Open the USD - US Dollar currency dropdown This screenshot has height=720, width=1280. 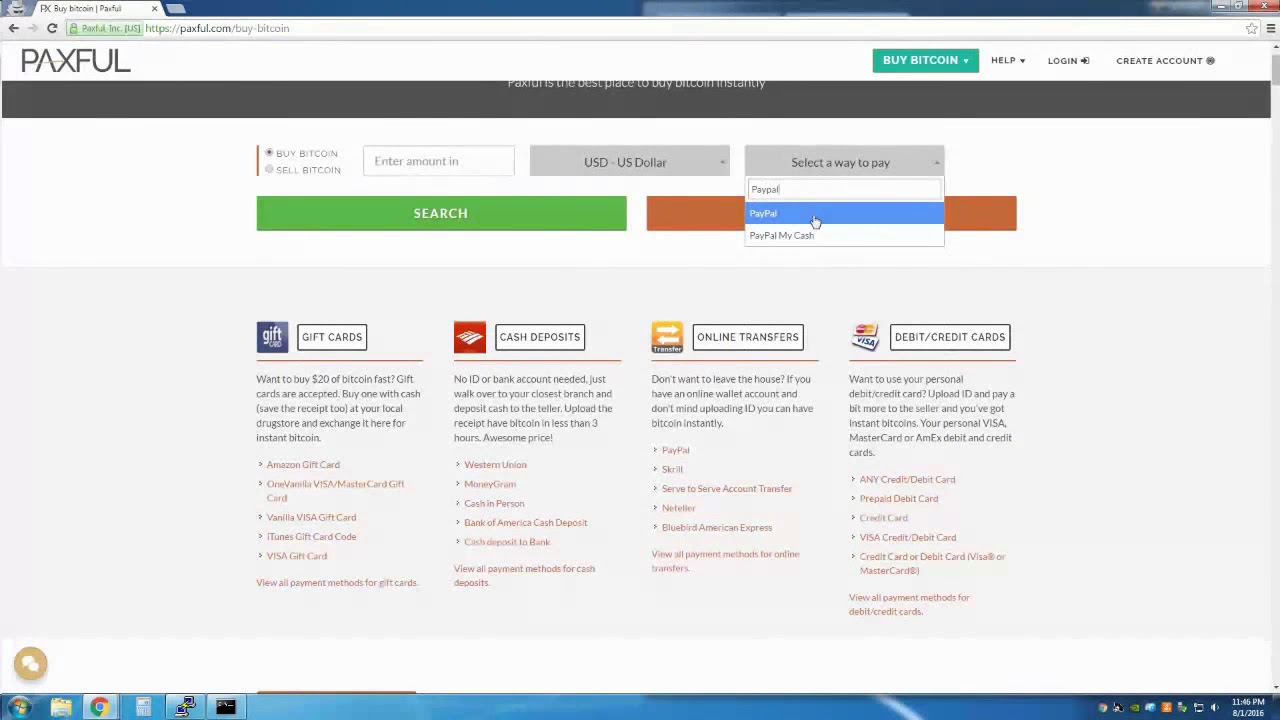point(630,162)
